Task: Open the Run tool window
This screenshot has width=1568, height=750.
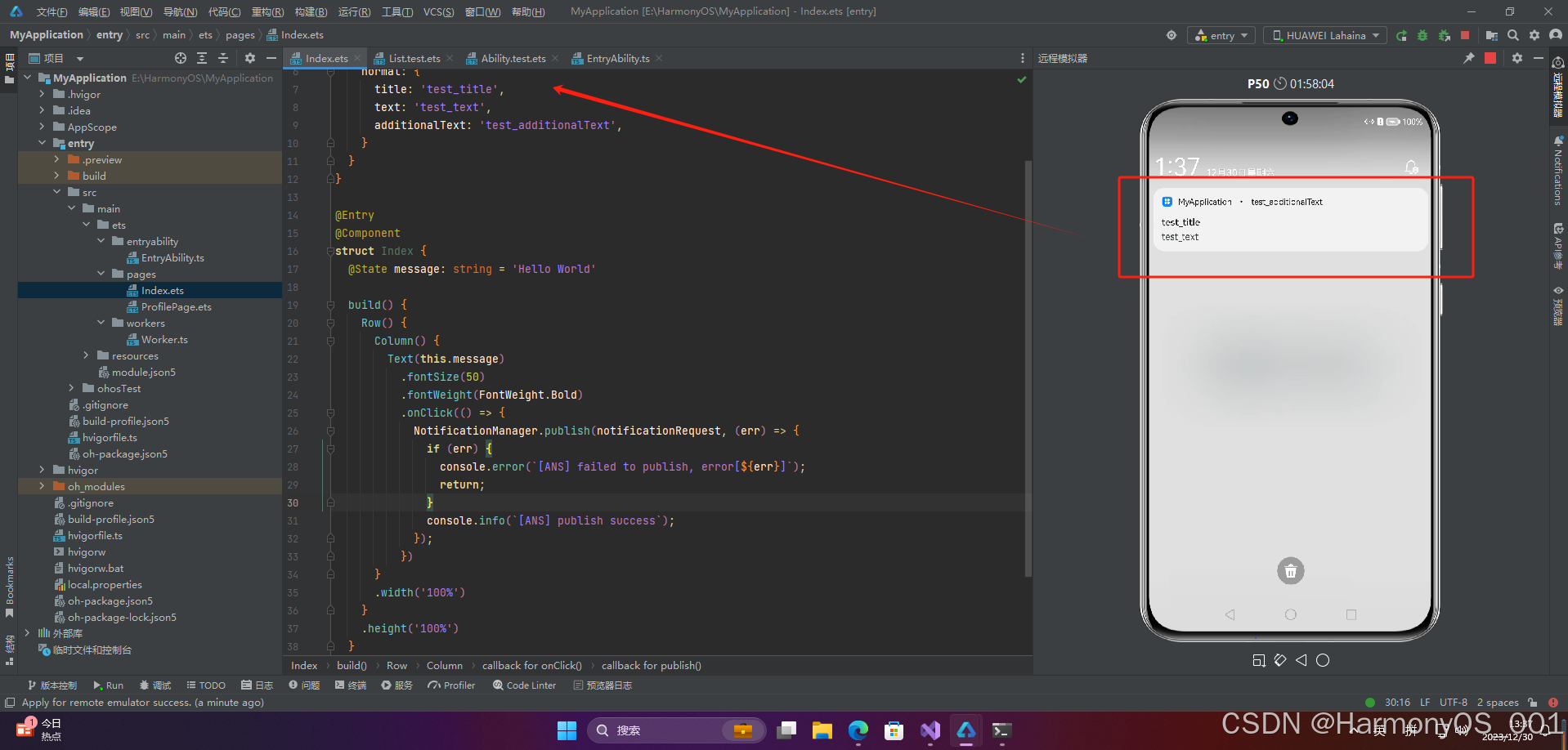Action: tap(108, 685)
